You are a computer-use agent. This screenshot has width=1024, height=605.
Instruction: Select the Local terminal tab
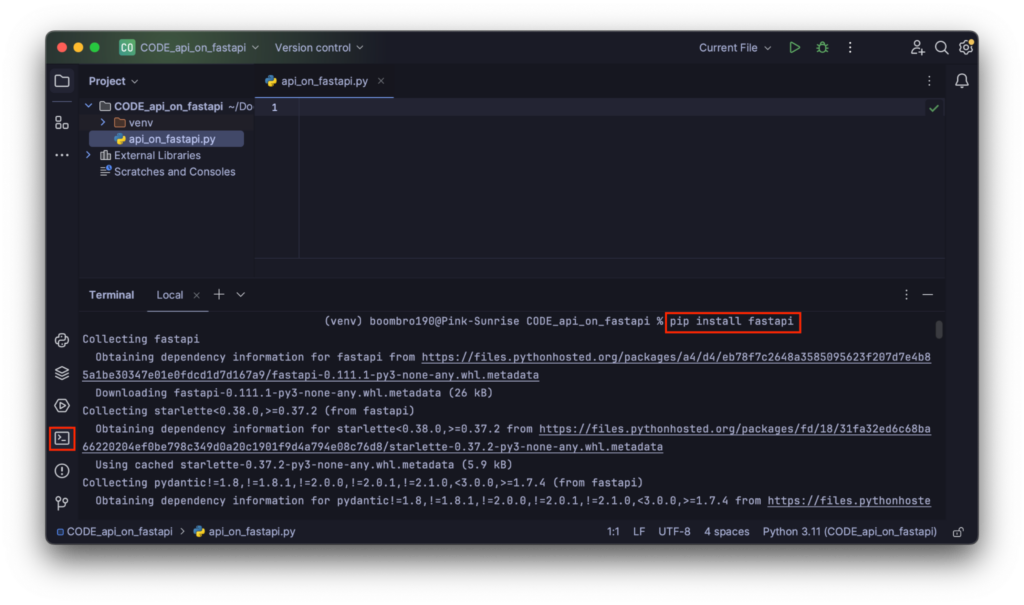click(x=168, y=295)
